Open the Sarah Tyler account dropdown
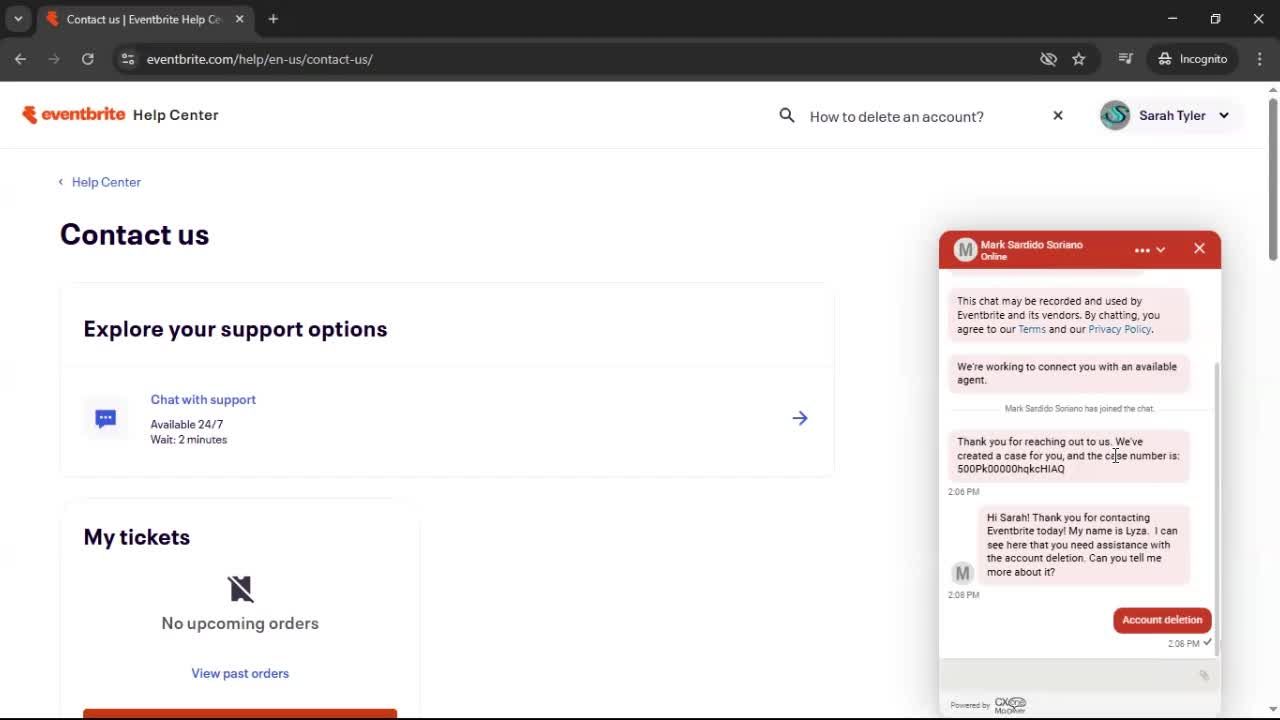 point(1169,115)
